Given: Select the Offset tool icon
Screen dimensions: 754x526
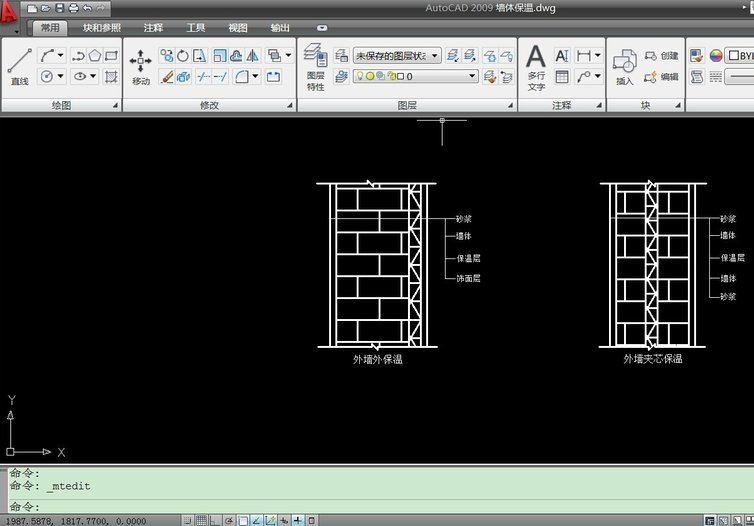Looking at the screenshot, I should click(236, 56).
